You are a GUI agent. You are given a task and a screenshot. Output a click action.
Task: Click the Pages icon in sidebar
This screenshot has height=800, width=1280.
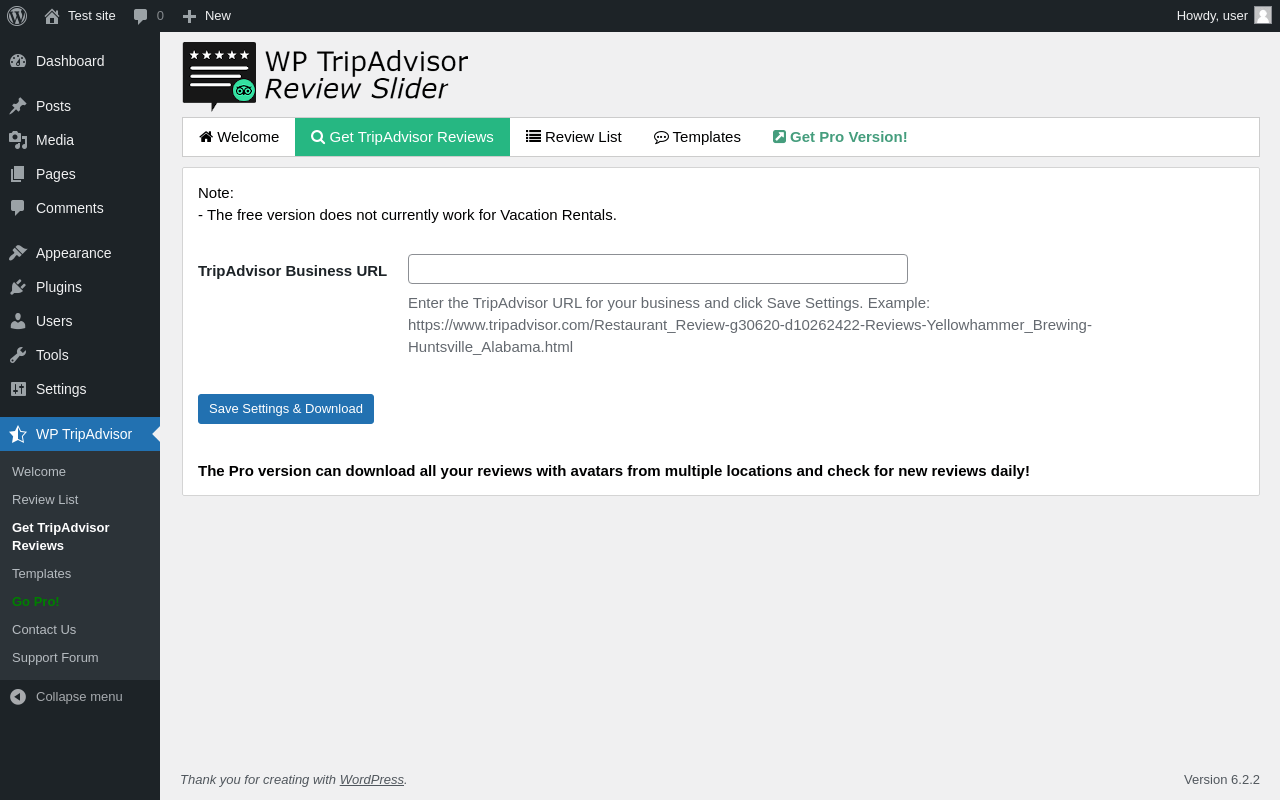pyautogui.click(x=18, y=174)
